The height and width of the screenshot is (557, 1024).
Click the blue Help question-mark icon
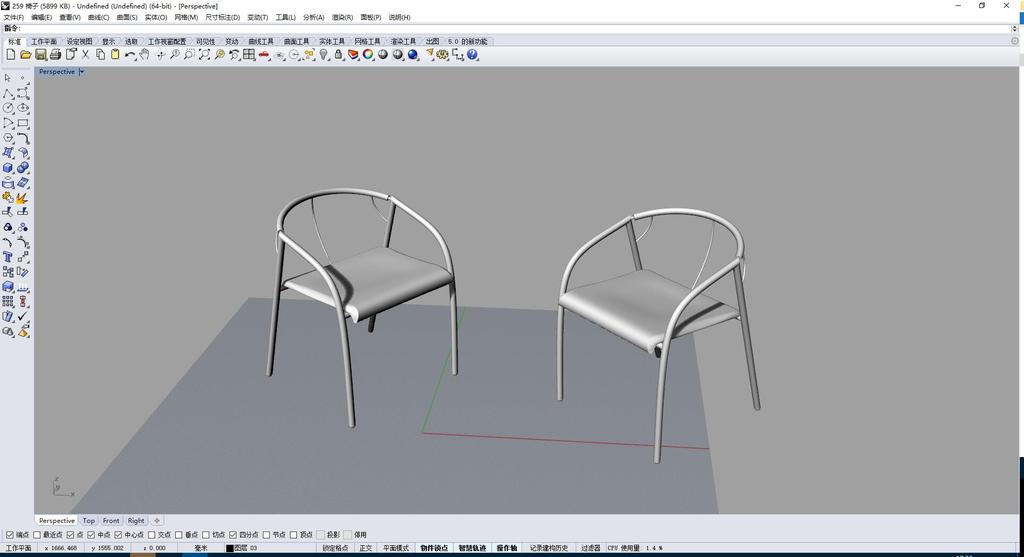[x=472, y=55]
